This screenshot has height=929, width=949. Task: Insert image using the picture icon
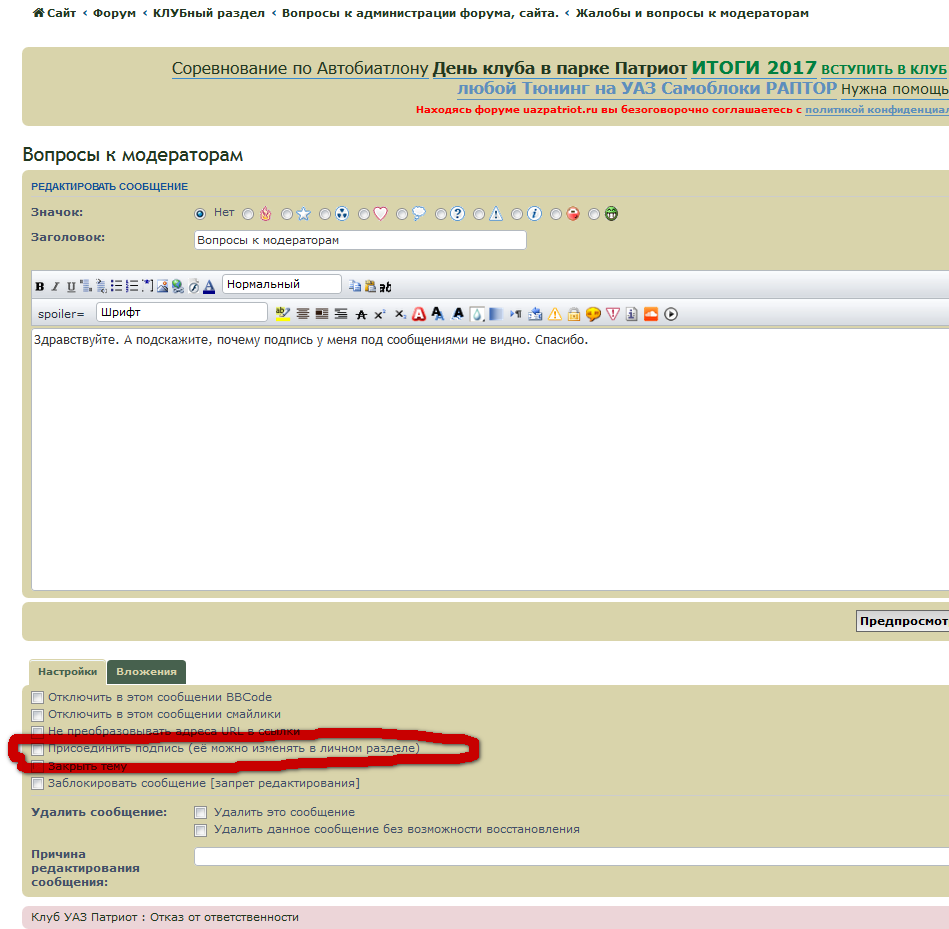(162, 286)
